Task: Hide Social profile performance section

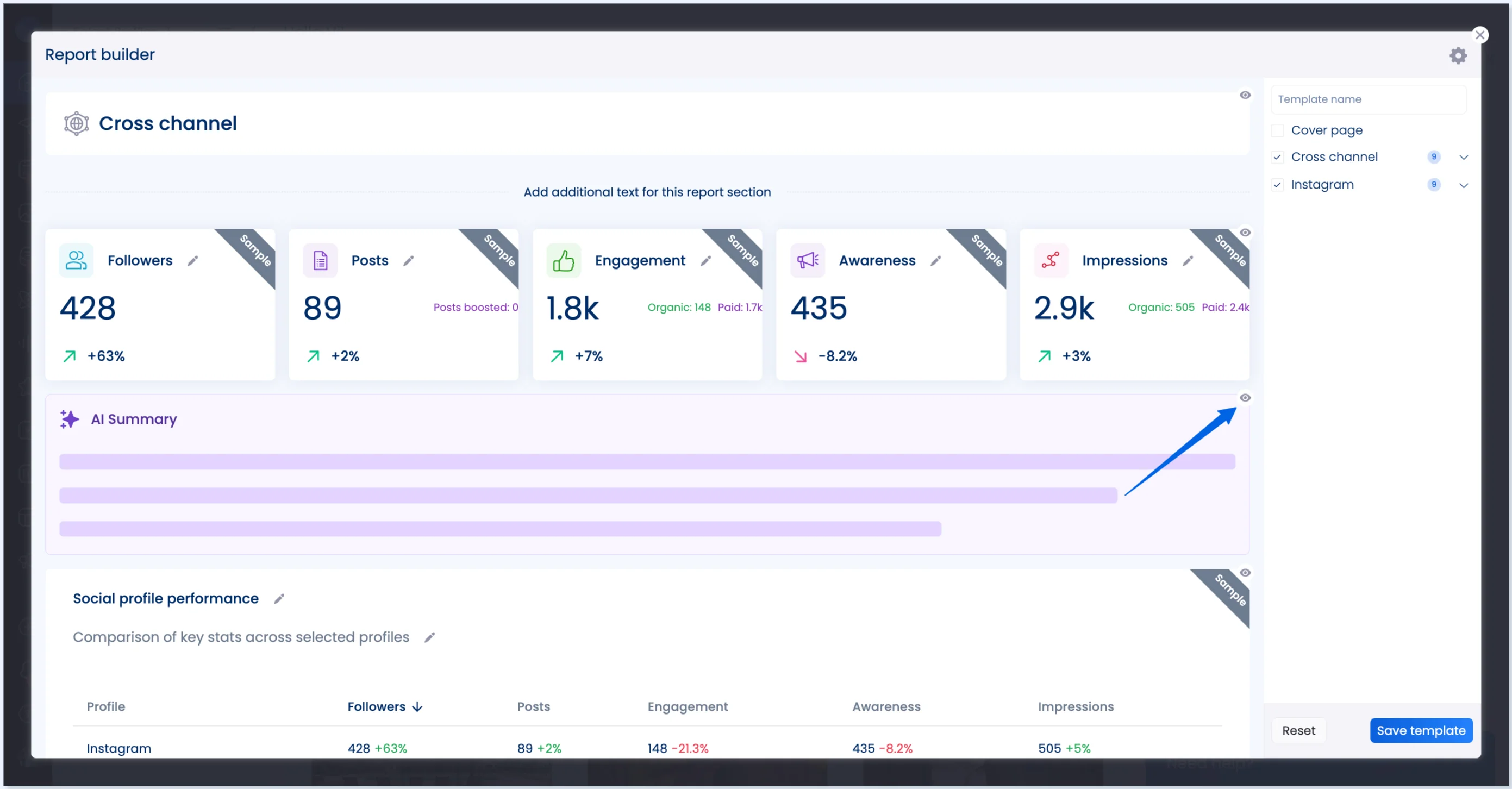Action: click(1245, 573)
